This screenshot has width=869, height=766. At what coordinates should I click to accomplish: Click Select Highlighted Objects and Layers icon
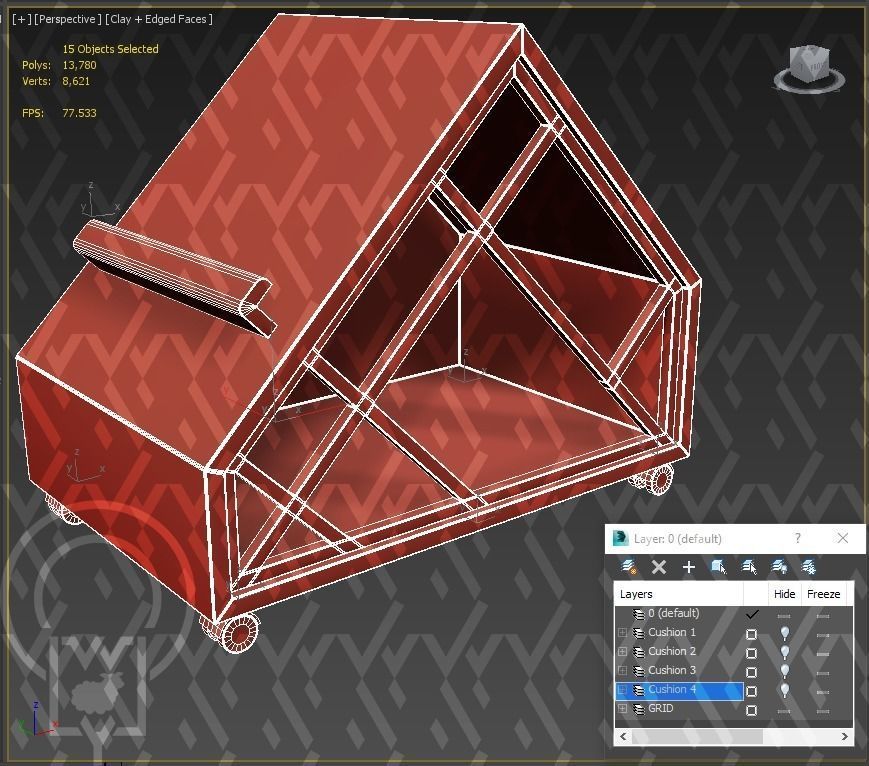click(719, 566)
